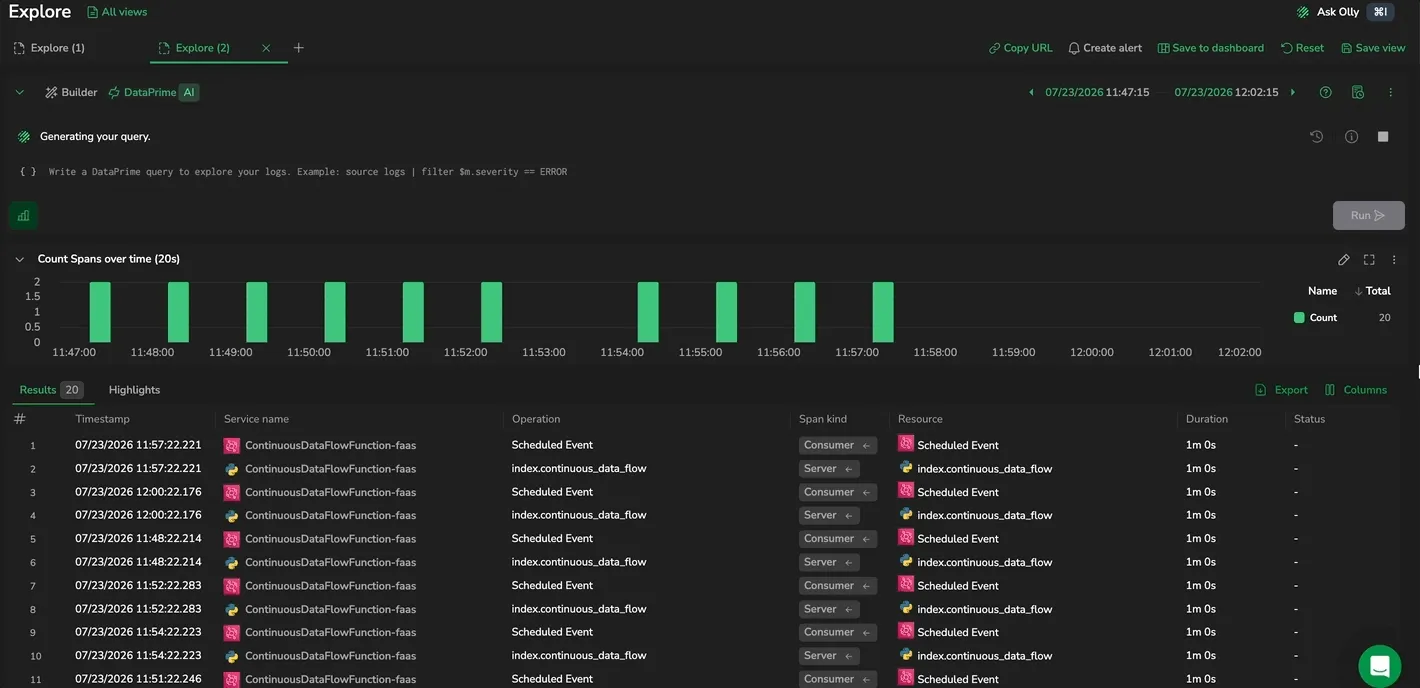The width and height of the screenshot is (1420, 688).
Task: Sort legend by Total column
Action: pyautogui.click(x=1372, y=291)
